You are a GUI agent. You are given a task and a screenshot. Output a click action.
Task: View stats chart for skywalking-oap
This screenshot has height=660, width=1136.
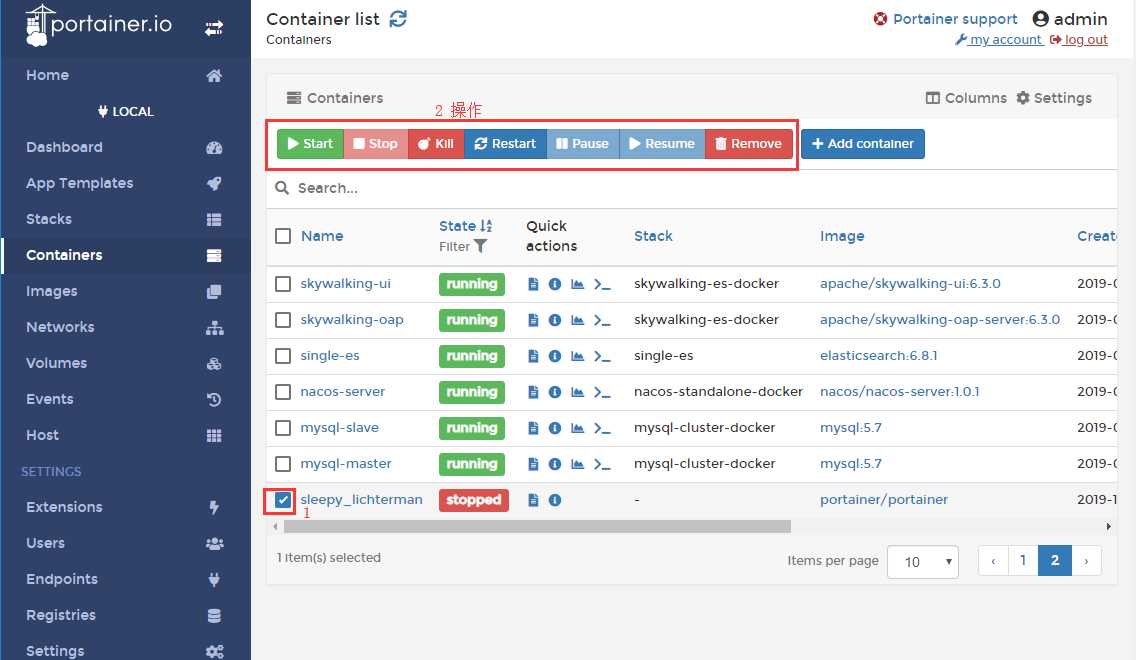(577, 319)
